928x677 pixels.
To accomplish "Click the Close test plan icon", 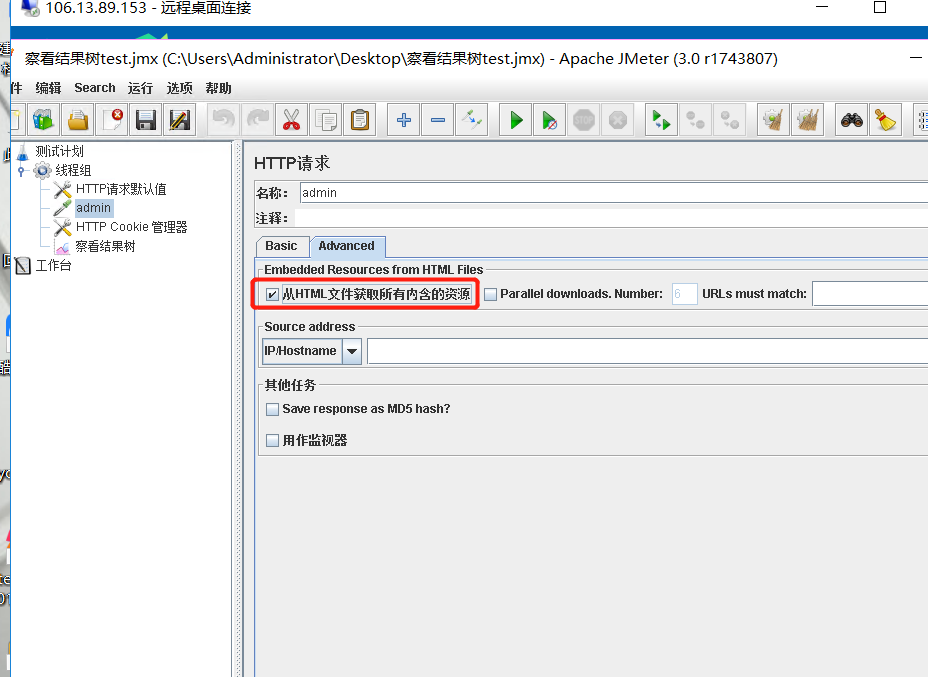I will pos(112,120).
